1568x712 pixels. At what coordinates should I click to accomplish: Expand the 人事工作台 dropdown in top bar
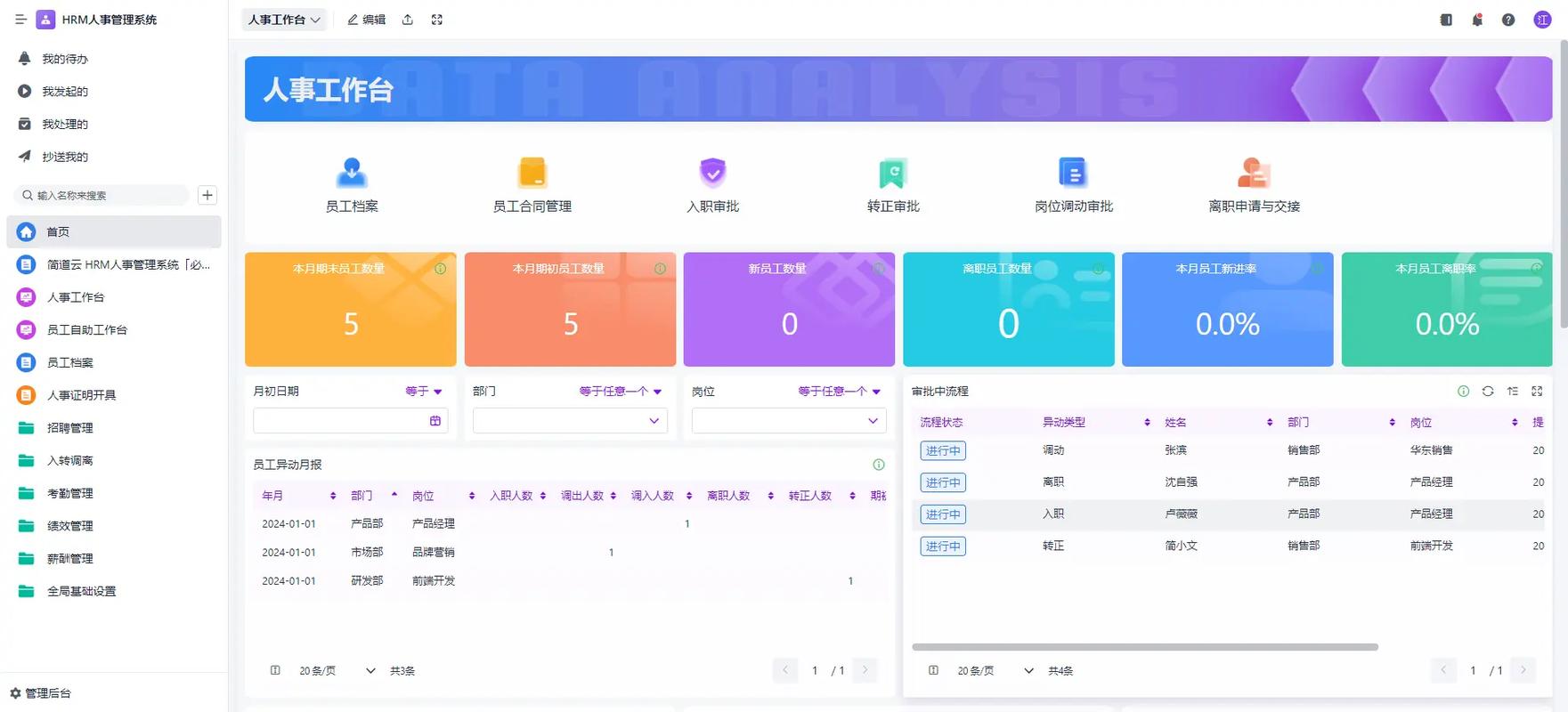click(x=284, y=20)
